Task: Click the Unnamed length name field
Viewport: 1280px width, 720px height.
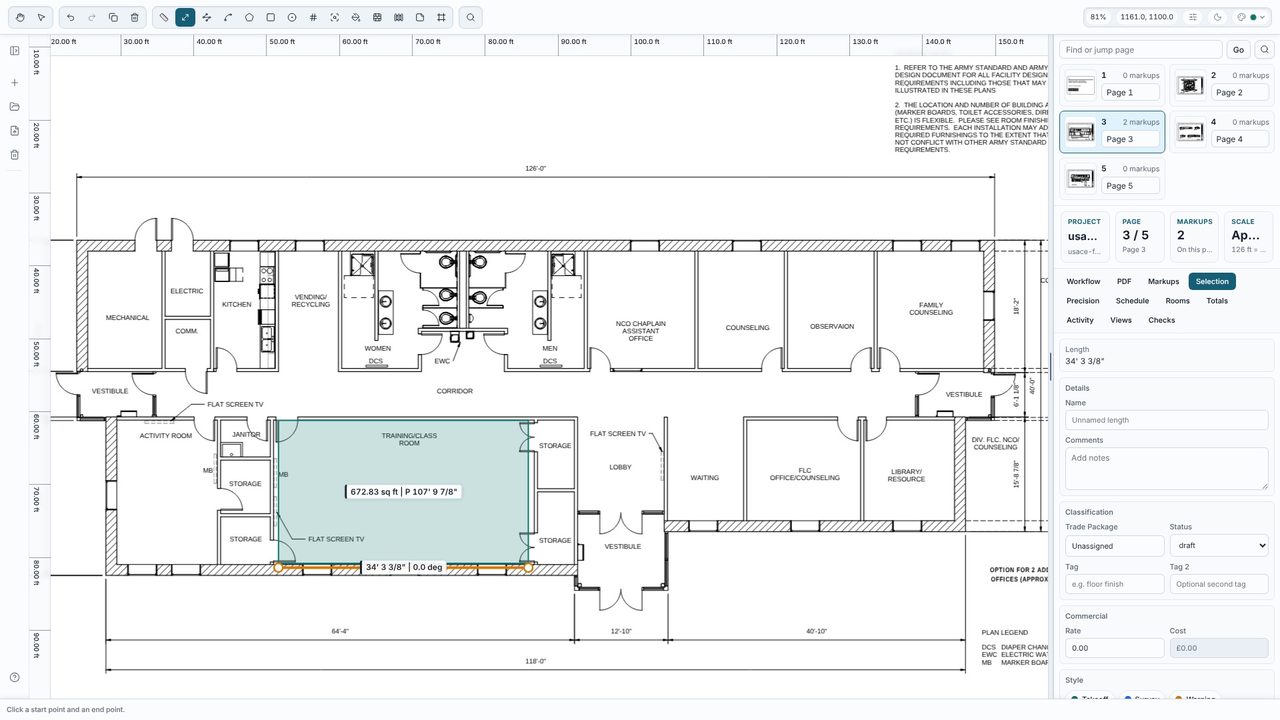Action: [x=1167, y=420]
